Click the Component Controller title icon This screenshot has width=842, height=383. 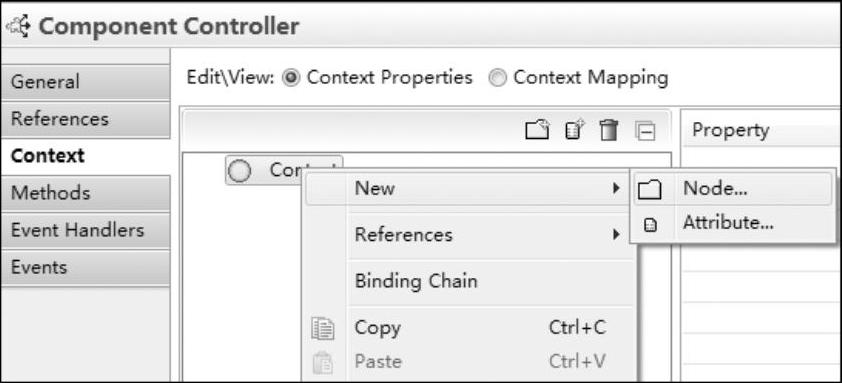tap(18, 26)
